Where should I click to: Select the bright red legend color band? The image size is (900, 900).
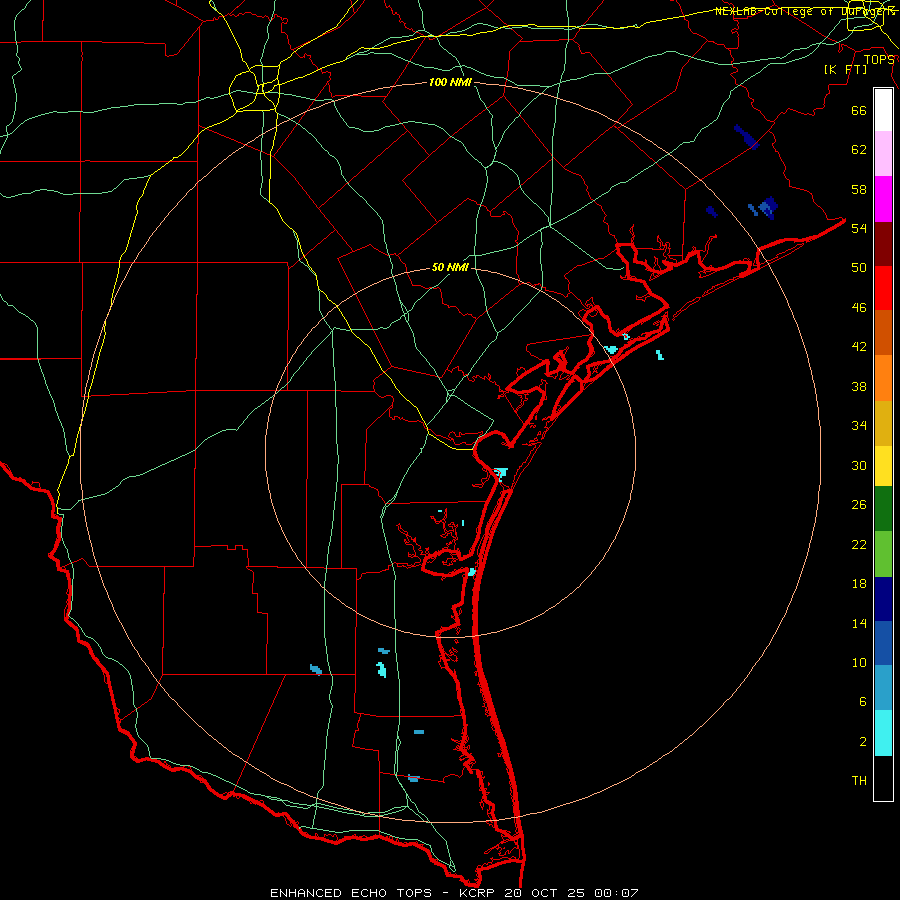click(x=883, y=288)
